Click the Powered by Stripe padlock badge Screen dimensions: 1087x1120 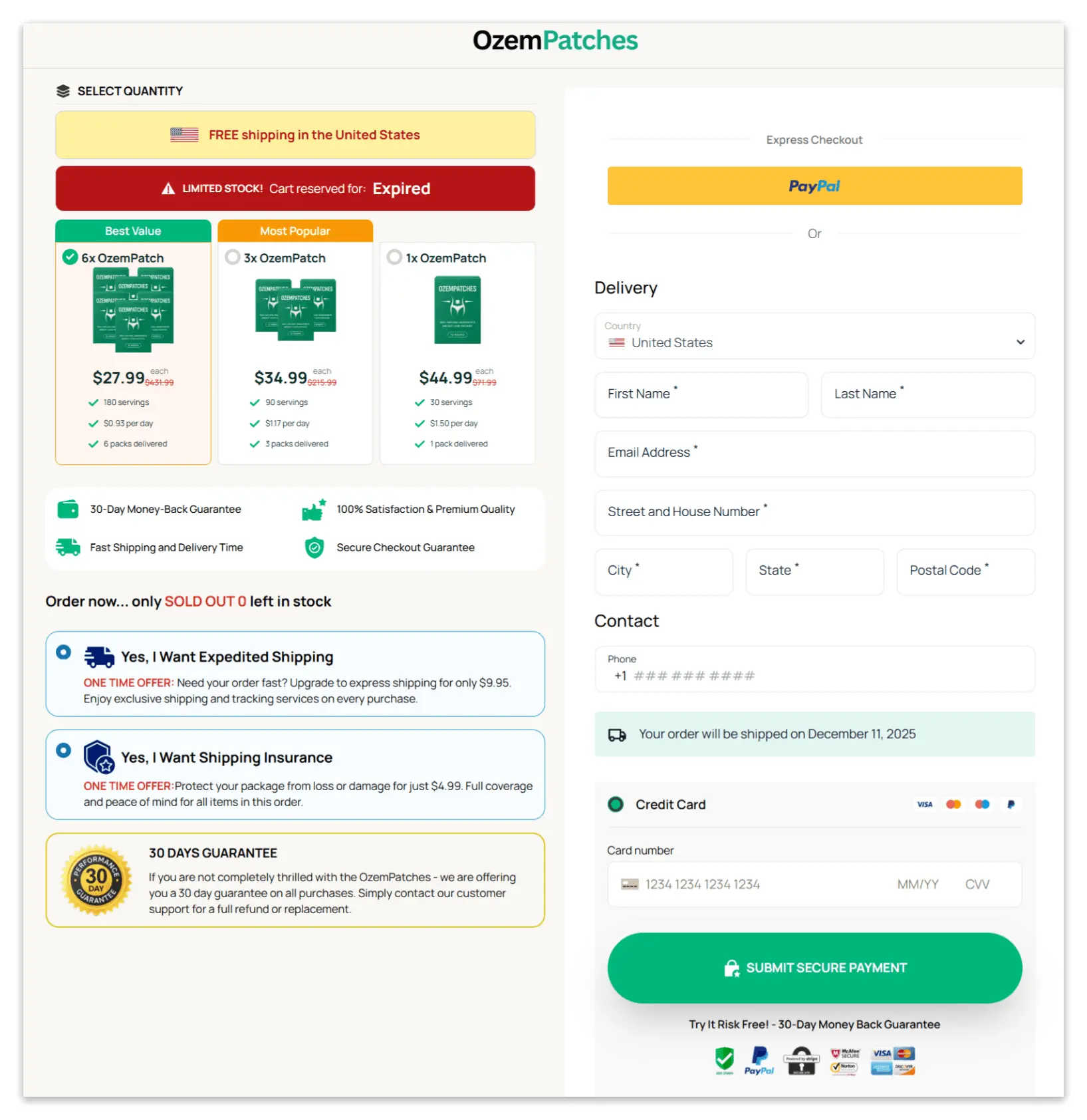click(x=801, y=1061)
